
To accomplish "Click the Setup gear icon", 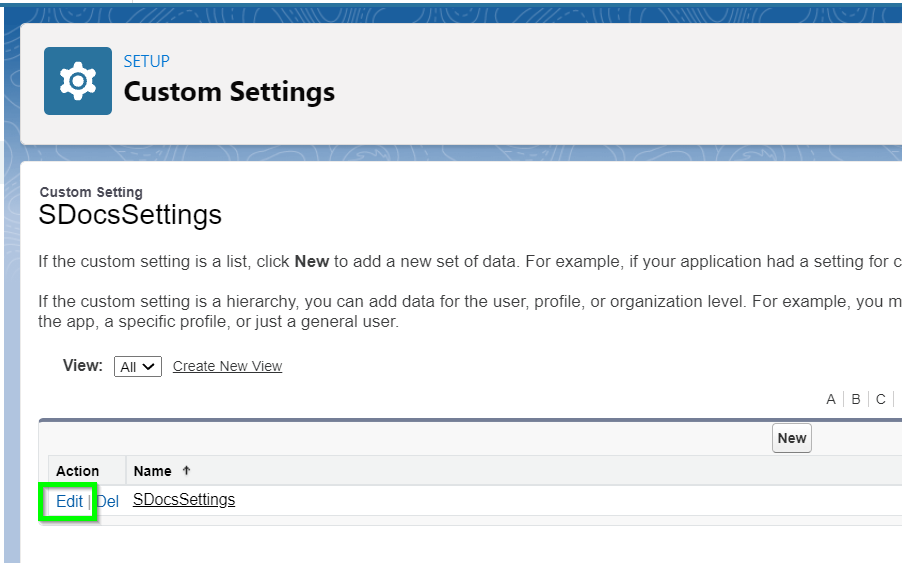I will pyautogui.click(x=78, y=81).
